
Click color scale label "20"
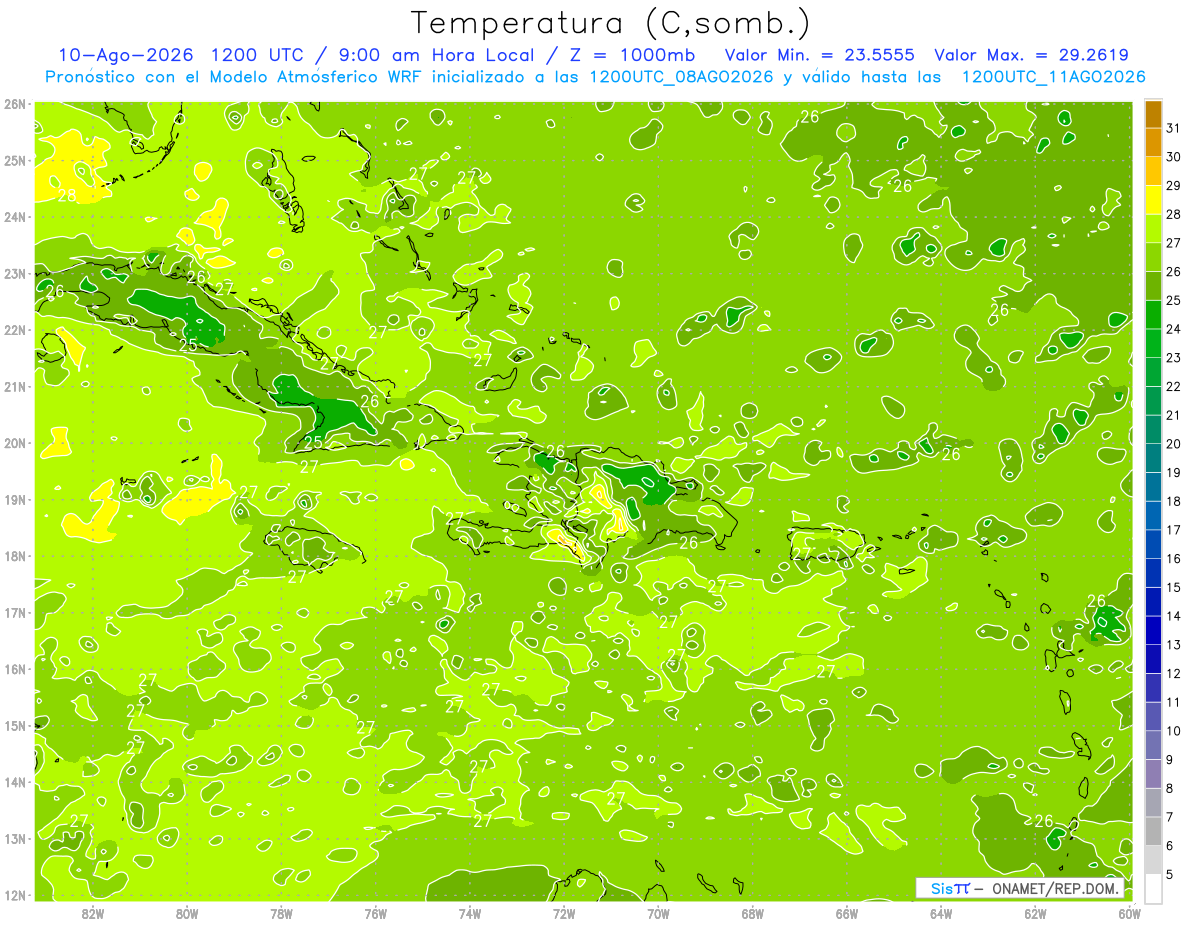pos(1174,444)
